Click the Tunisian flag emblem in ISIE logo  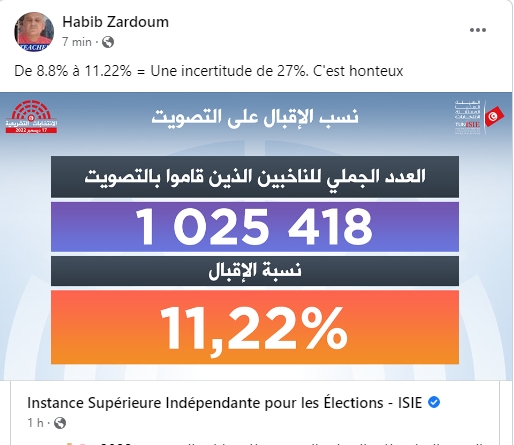tap(494, 116)
